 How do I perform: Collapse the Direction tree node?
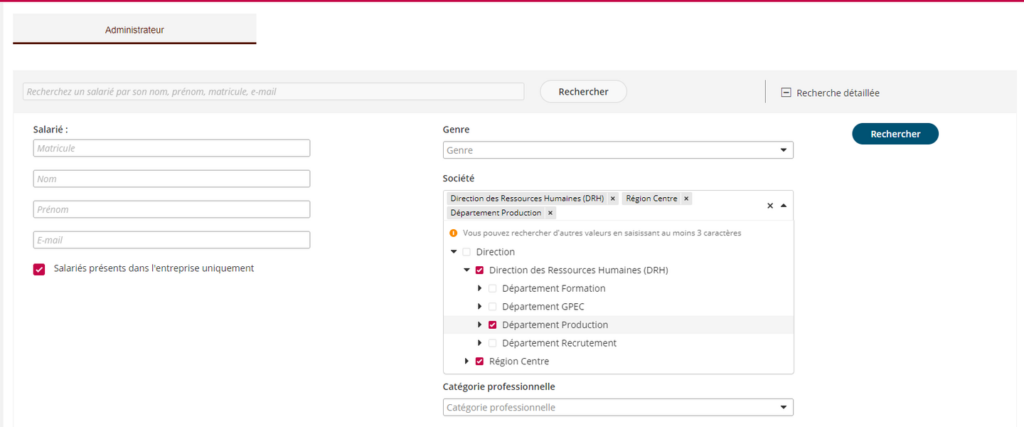(x=454, y=252)
